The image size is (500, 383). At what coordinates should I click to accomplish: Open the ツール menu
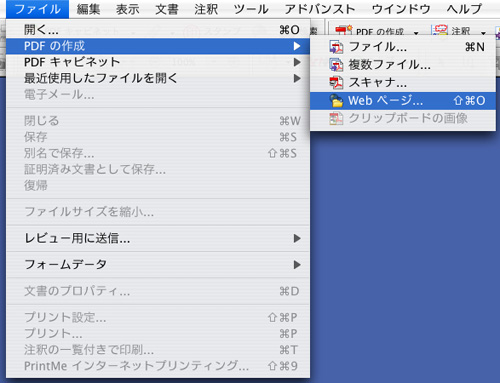tap(251, 9)
